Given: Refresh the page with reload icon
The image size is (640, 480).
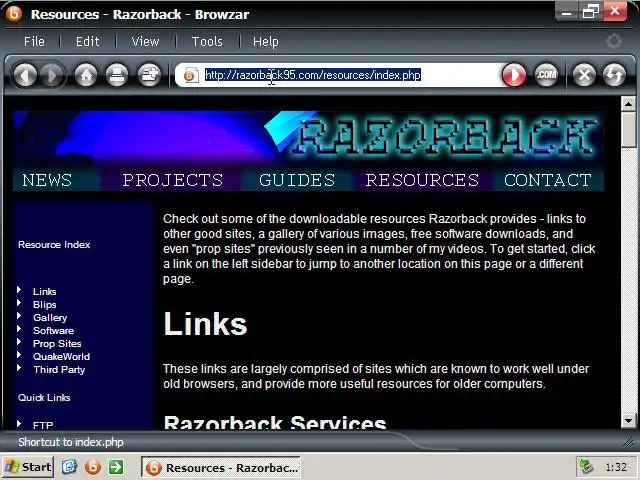Looking at the screenshot, I should point(614,75).
